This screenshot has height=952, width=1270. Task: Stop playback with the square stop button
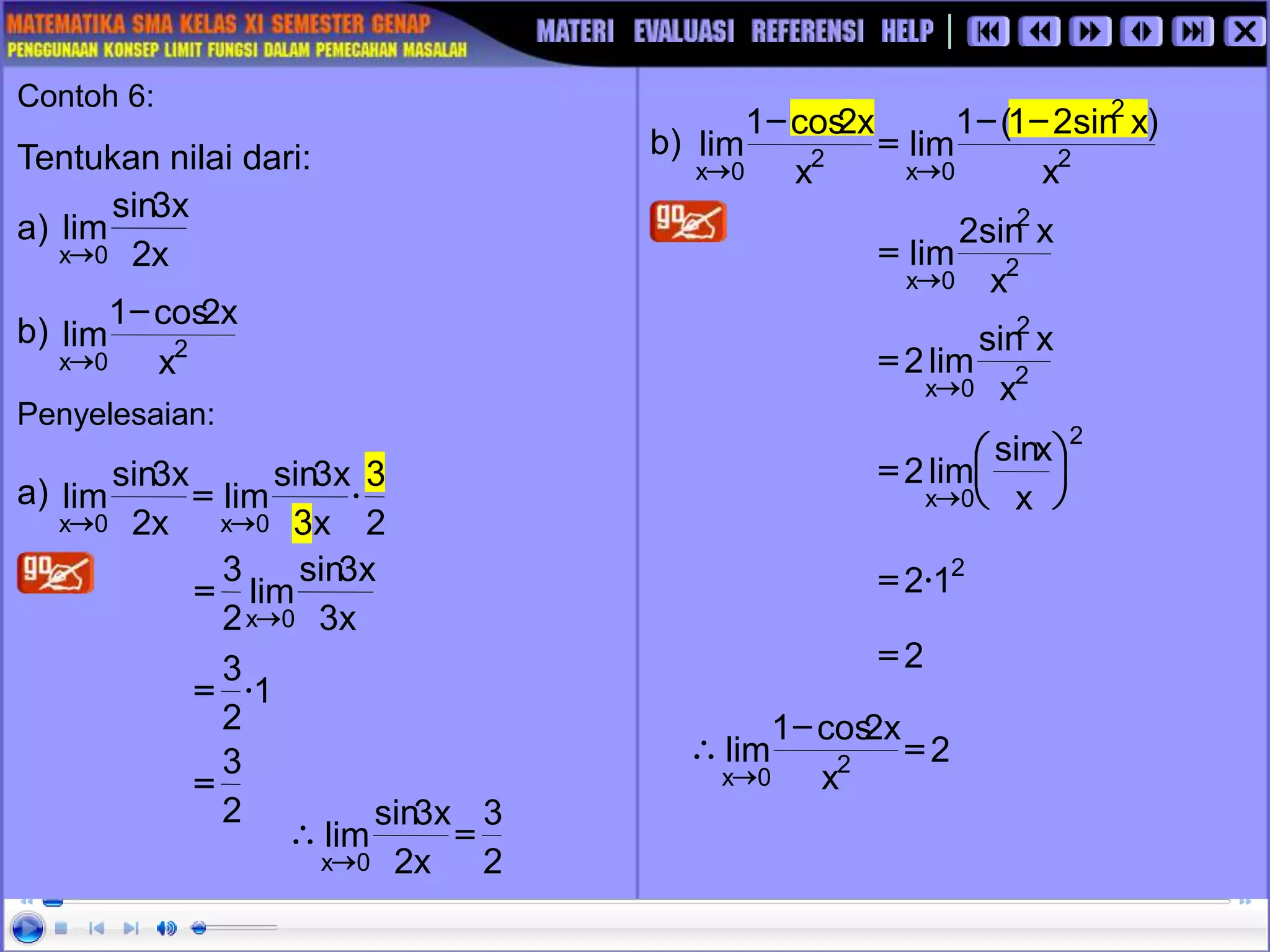(x=61, y=928)
